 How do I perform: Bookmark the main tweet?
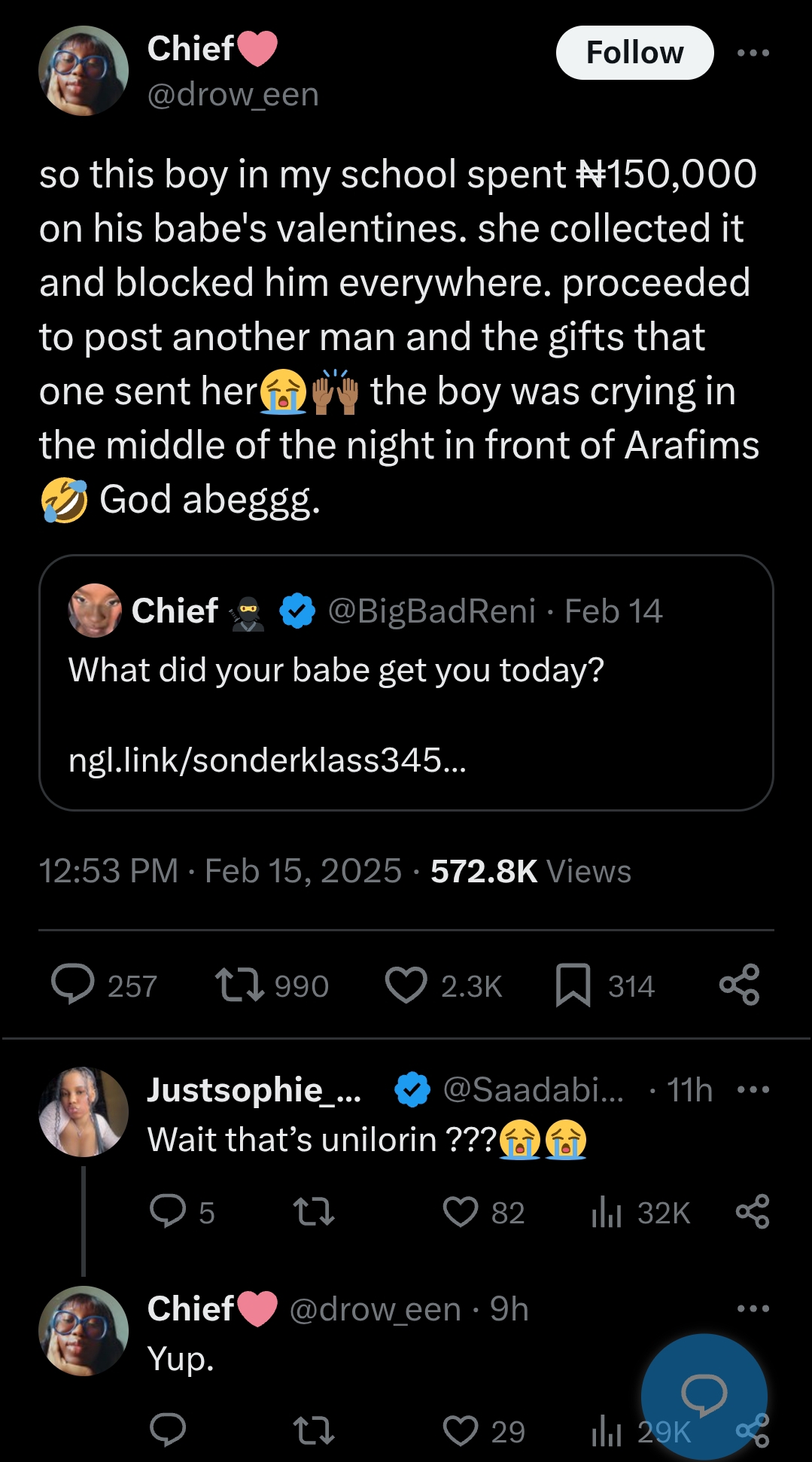click(573, 985)
